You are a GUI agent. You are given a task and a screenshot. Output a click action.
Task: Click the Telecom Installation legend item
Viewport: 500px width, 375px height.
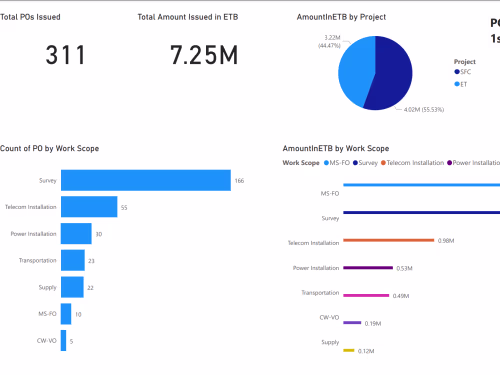tap(412, 163)
